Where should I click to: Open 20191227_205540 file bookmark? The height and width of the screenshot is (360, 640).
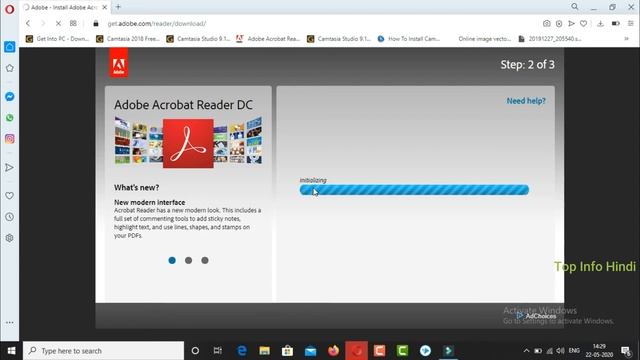[550, 39]
